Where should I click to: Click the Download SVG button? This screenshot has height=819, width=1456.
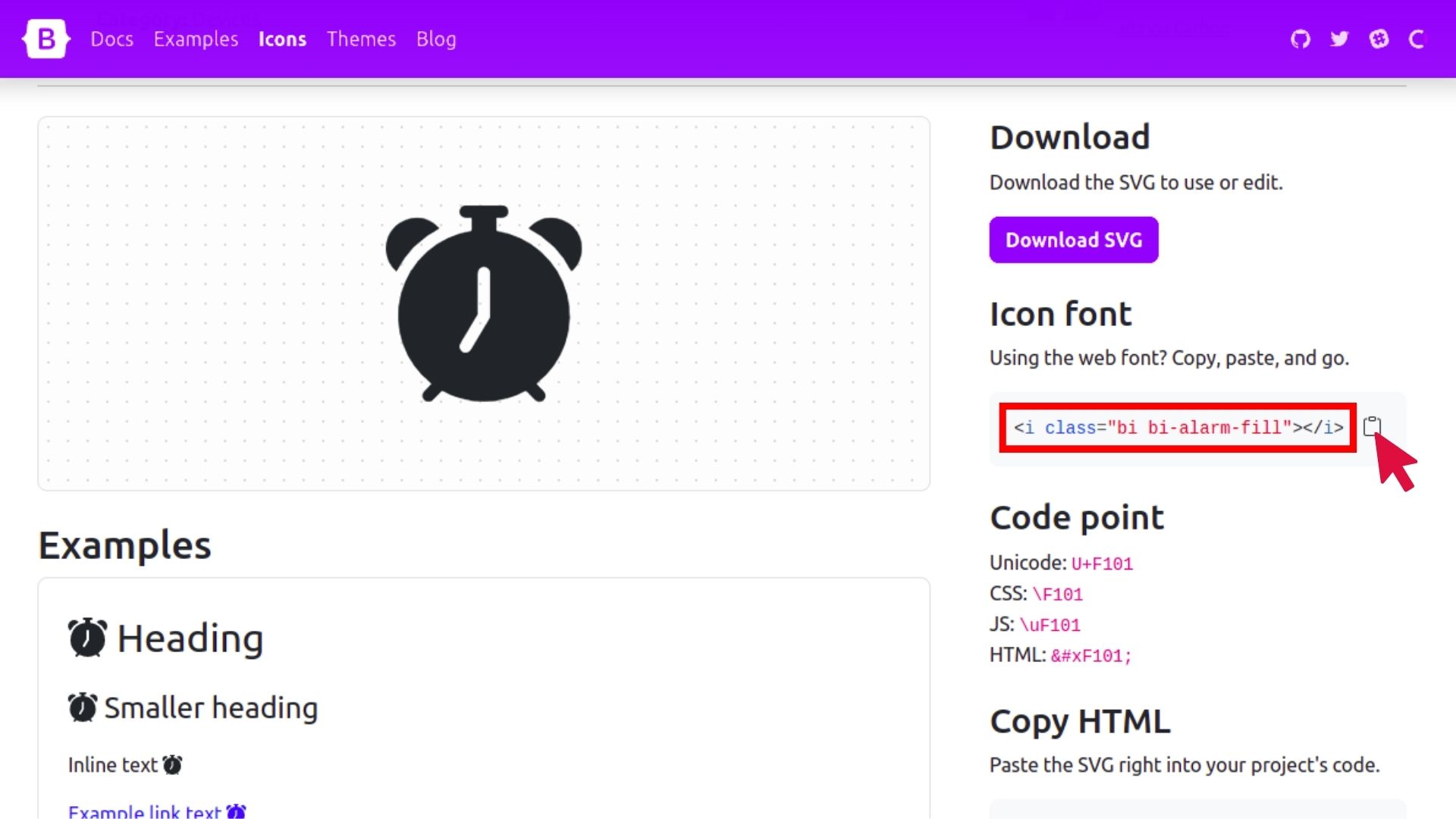click(x=1074, y=240)
